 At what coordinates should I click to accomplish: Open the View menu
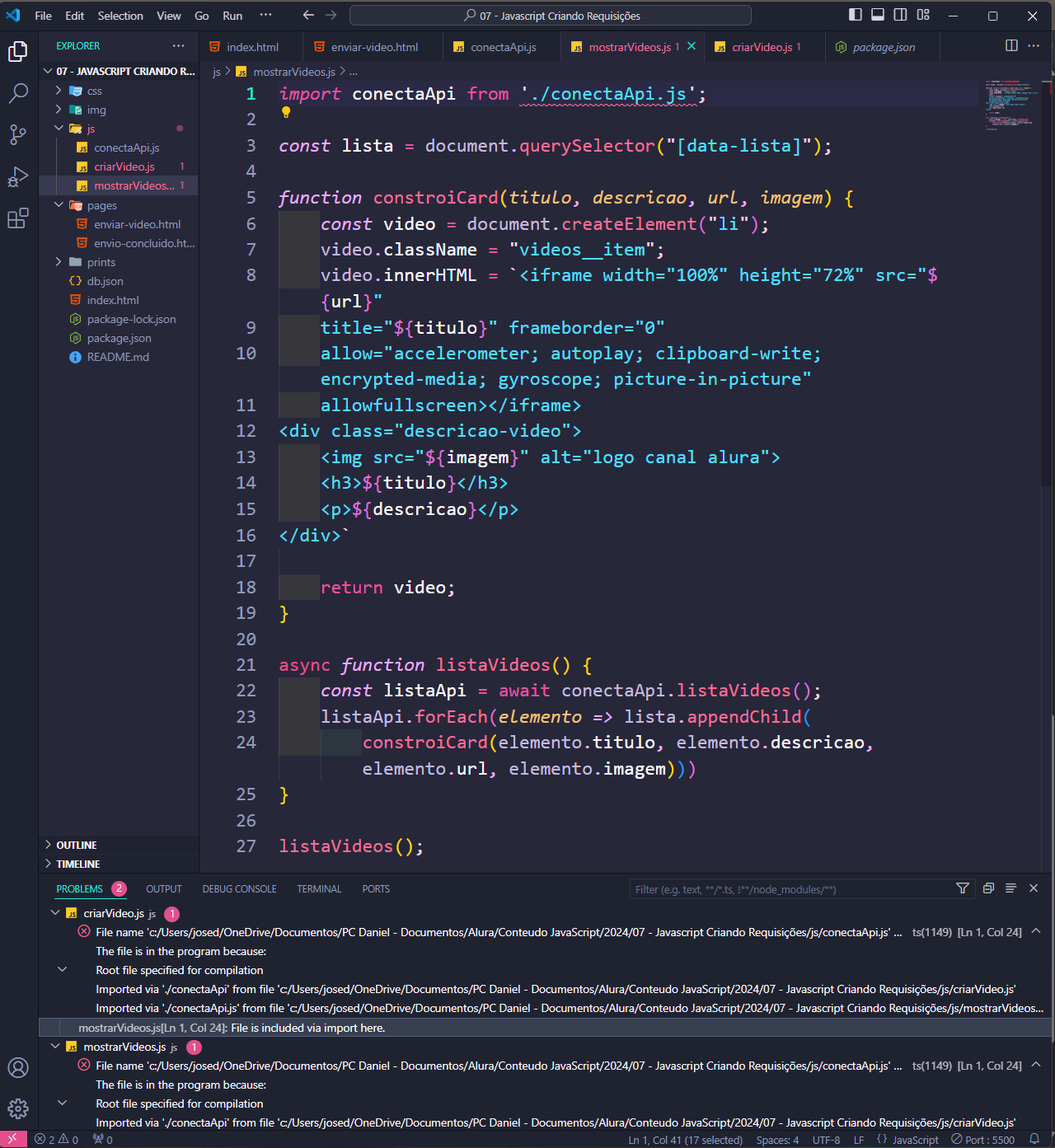pyautogui.click(x=169, y=16)
